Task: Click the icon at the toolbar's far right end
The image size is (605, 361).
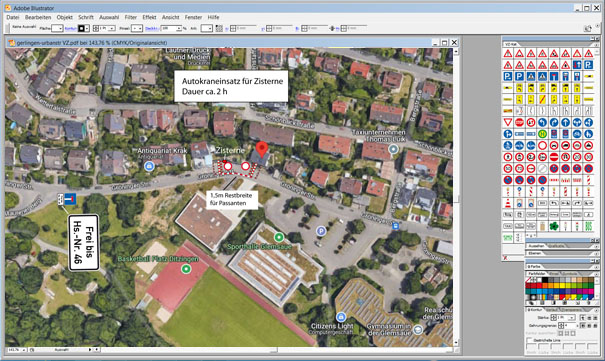Action: [x=588, y=28]
